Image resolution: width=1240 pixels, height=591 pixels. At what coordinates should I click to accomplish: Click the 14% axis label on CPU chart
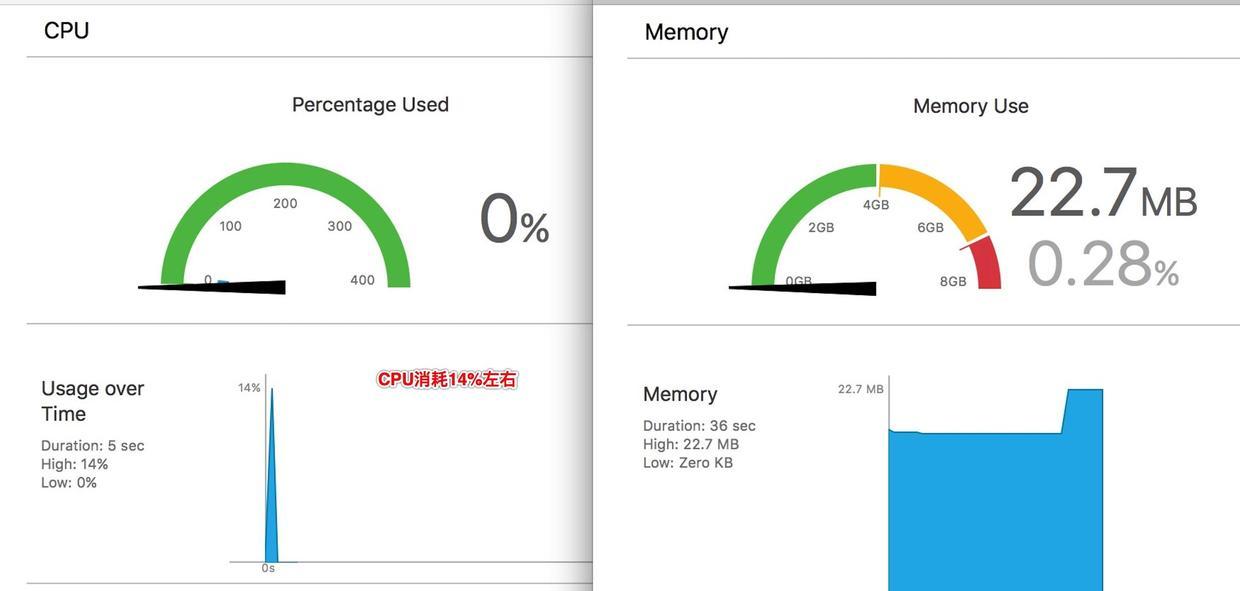click(x=249, y=388)
